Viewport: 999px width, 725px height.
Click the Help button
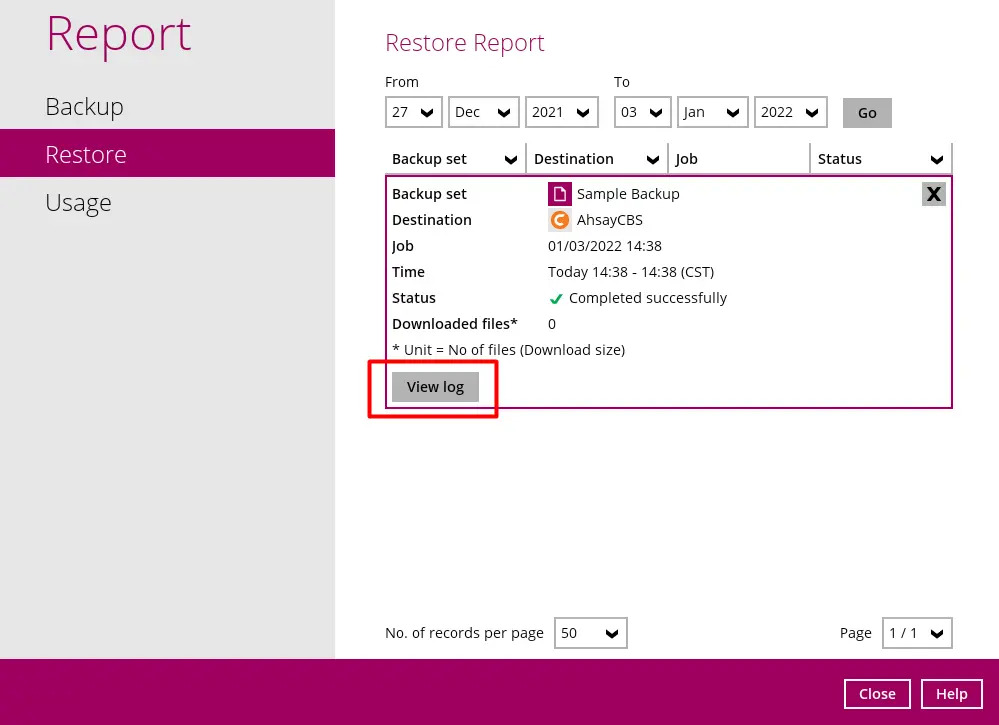point(951,694)
